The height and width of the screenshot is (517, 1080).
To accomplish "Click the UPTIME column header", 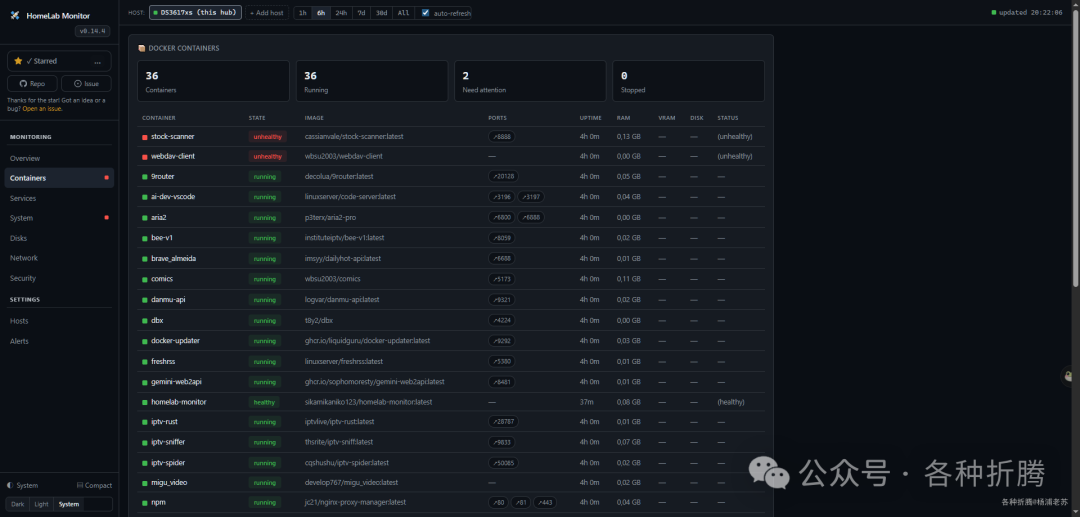I will pos(590,118).
